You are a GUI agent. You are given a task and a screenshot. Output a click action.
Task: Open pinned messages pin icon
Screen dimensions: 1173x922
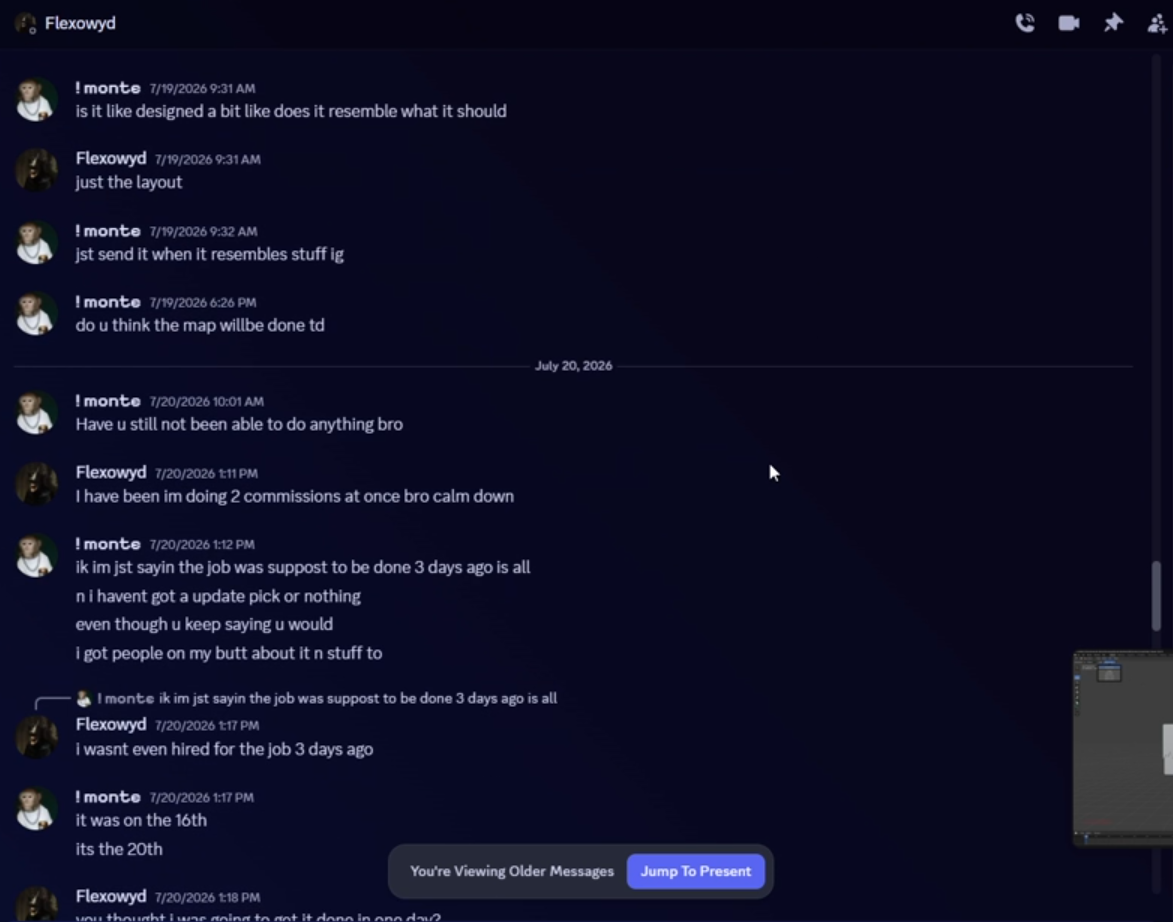1113,23
